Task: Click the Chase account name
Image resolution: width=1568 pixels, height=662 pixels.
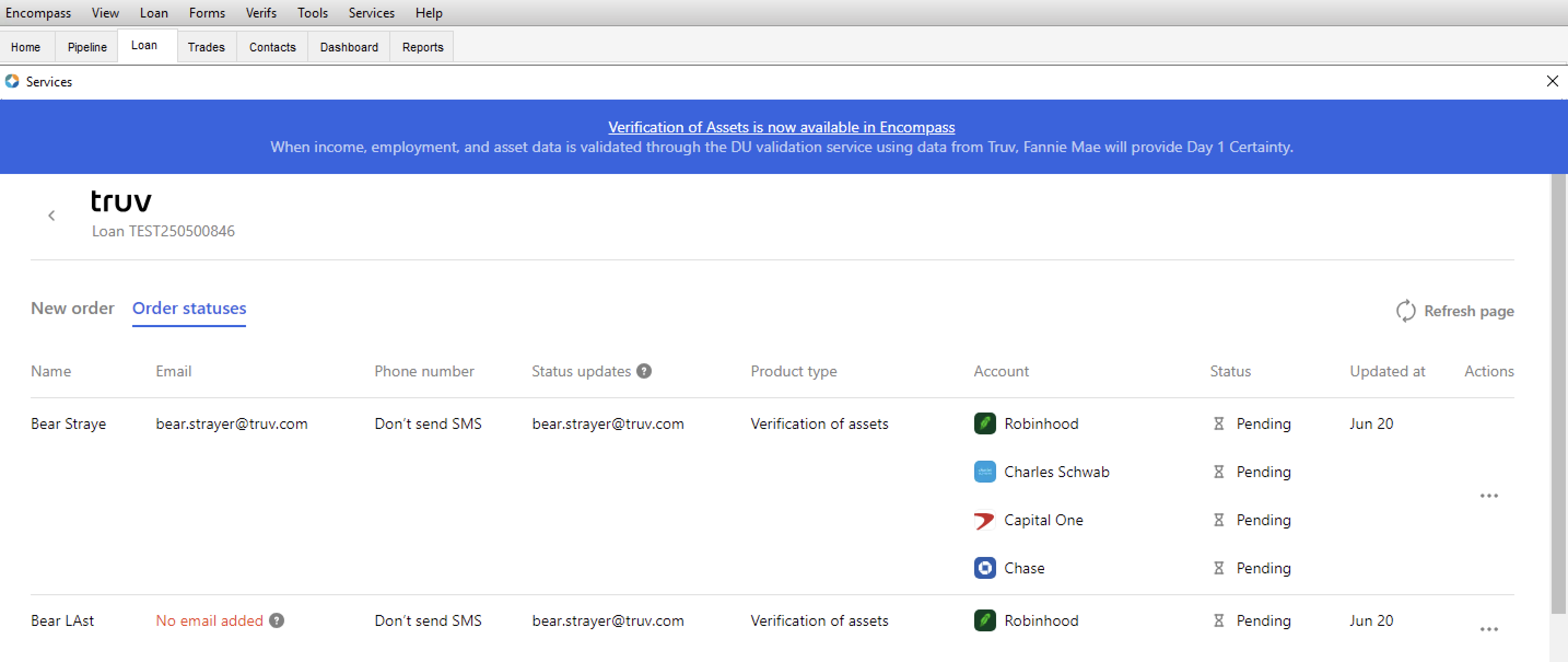Action: (1024, 568)
